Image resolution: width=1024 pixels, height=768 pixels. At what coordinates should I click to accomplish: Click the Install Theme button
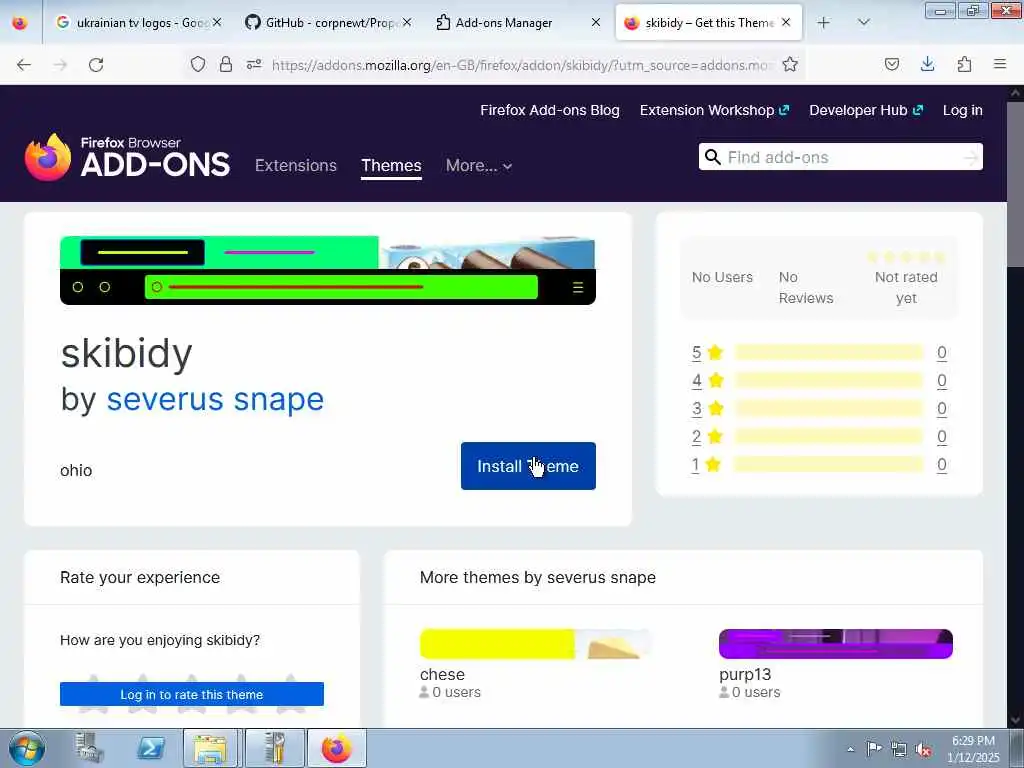528,466
